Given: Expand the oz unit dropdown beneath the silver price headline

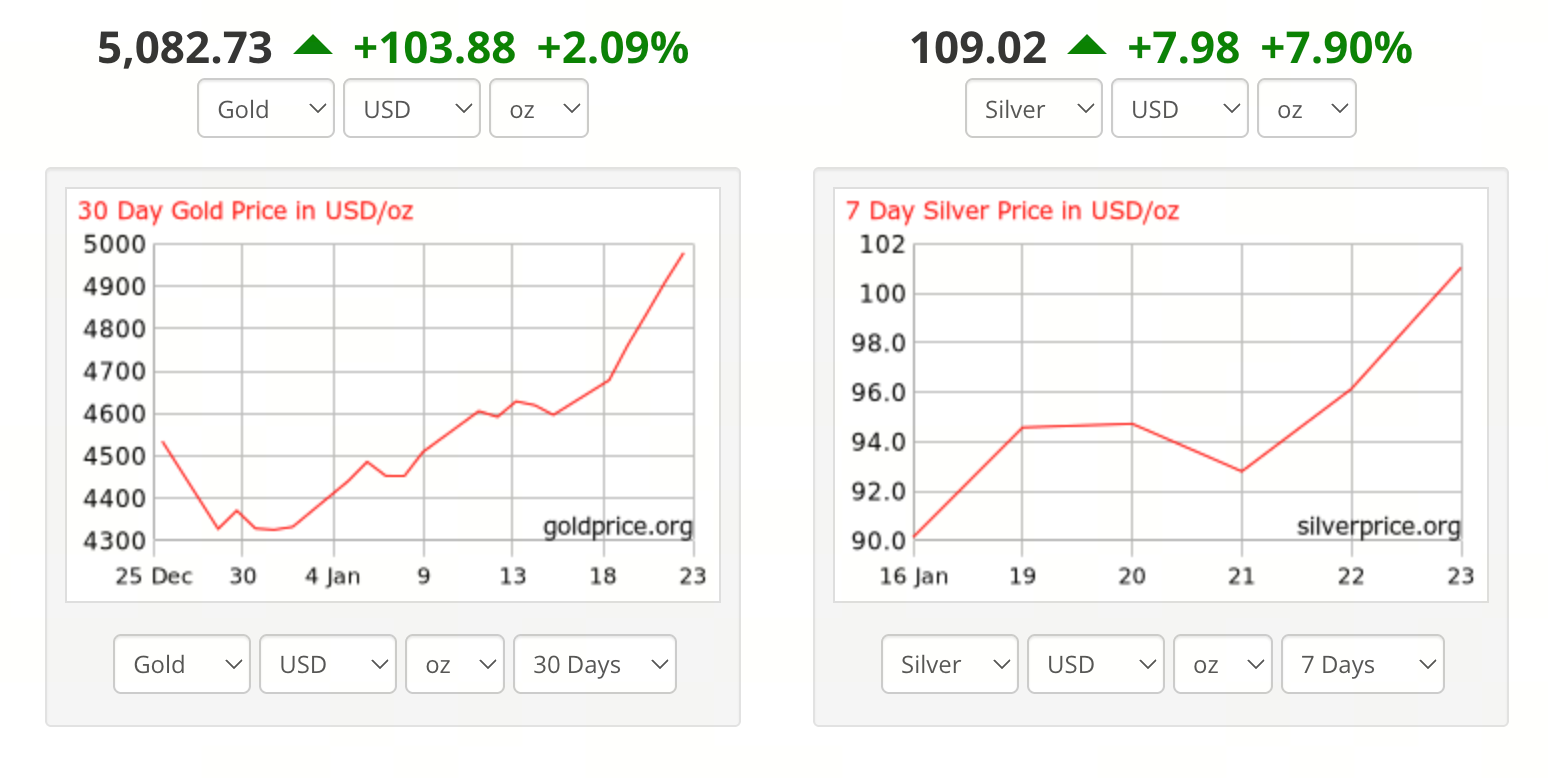Looking at the screenshot, I should point(1306,109).
